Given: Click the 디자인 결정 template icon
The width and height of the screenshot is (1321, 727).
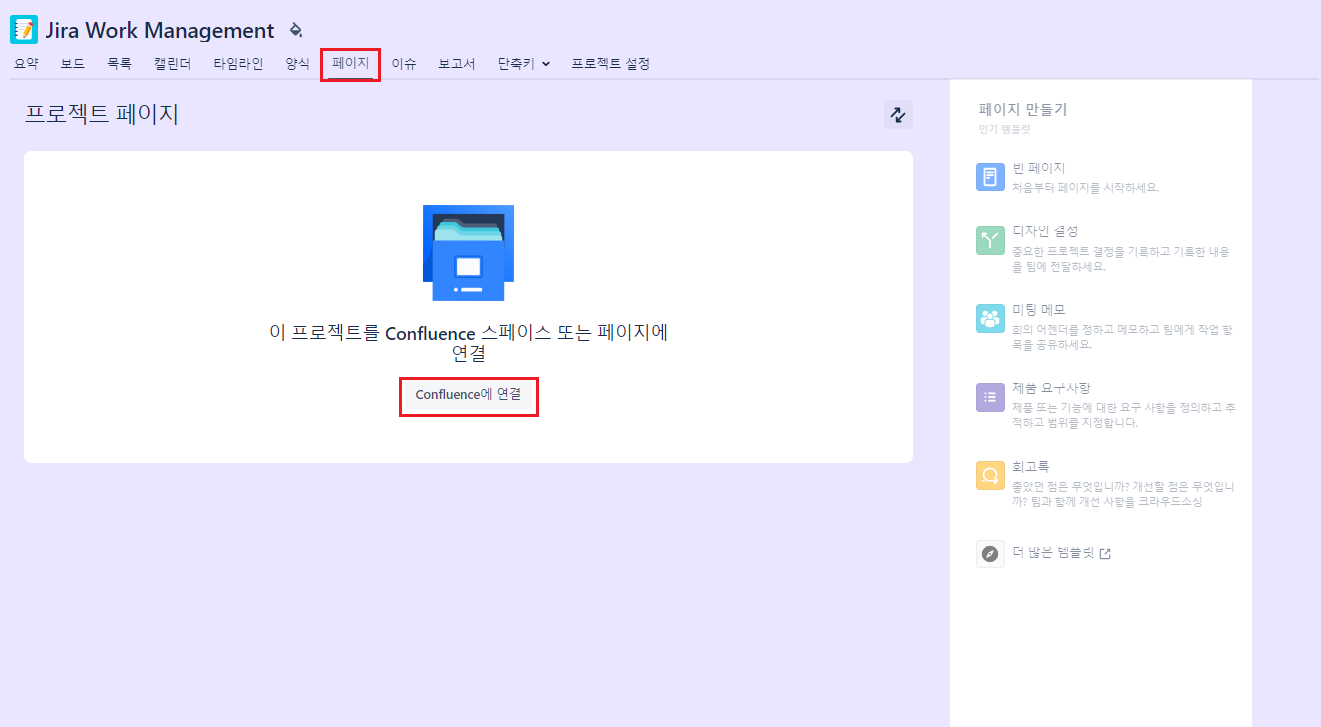Looking at the screenshot, I should tap(990, 240).
